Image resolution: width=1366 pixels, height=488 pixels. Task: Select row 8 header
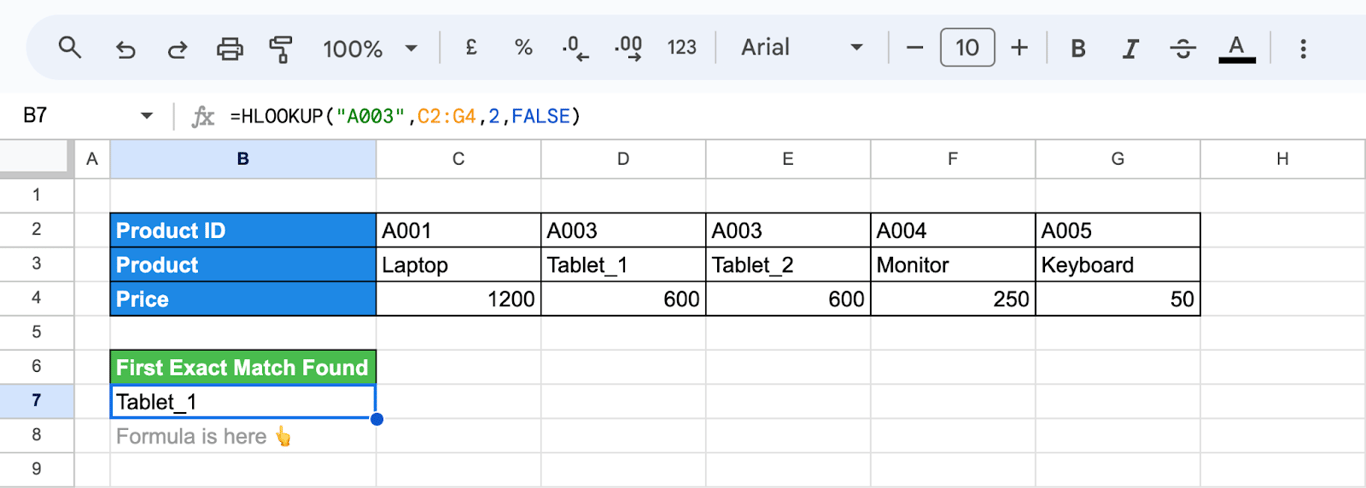(x=36, y=435)
